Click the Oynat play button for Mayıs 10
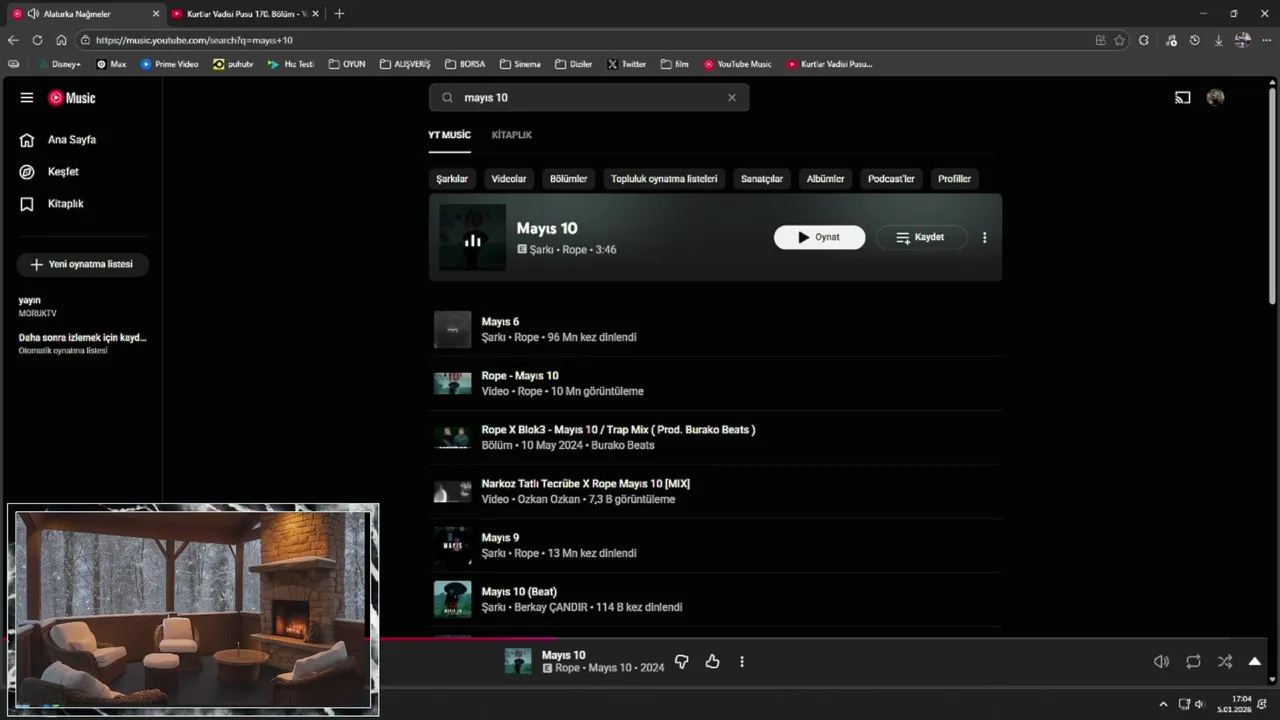The width and height of the screenshot is (1280, 720). tap(819, 238)
